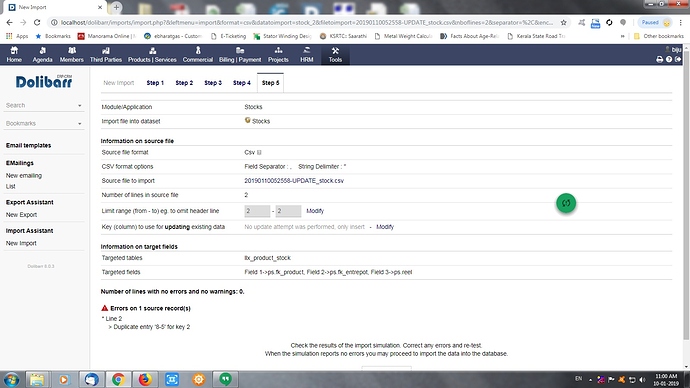Screen dimensions: 690x388
Task: Switch to Step 1 tab
Action: click(155, 83)
